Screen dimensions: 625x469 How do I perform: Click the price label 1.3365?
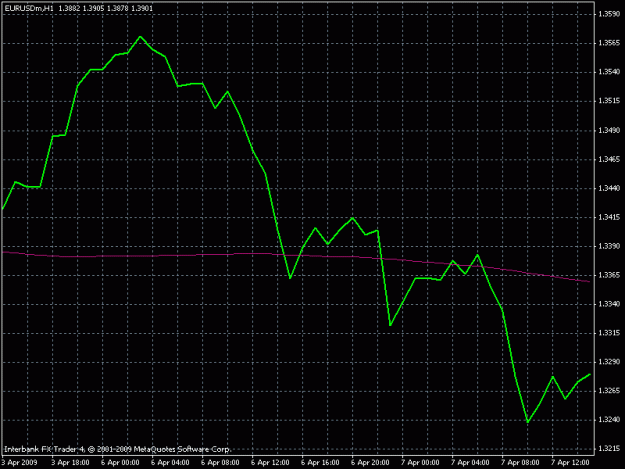click(x=609, y=275)
